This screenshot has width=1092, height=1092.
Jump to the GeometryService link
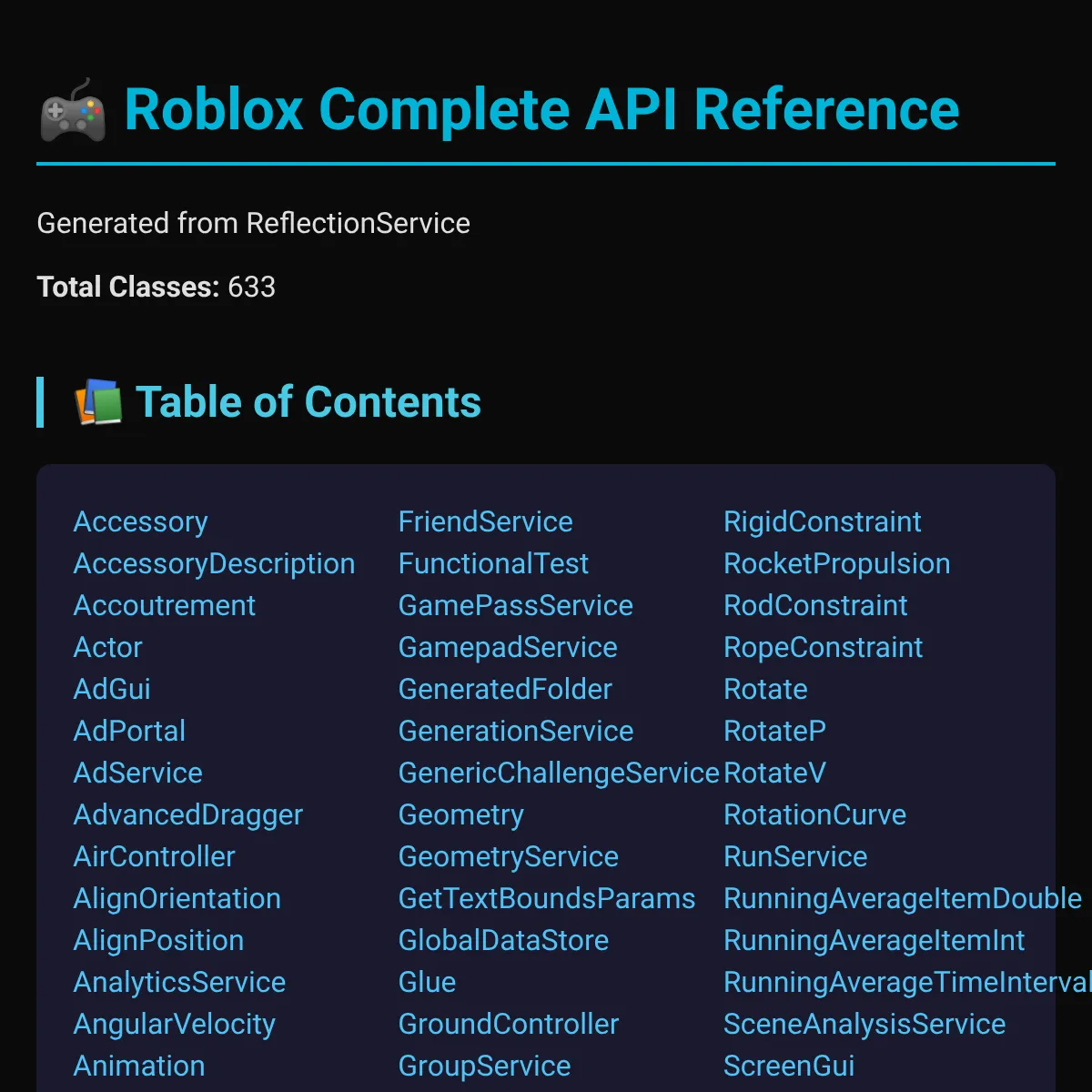click(508, 857)
